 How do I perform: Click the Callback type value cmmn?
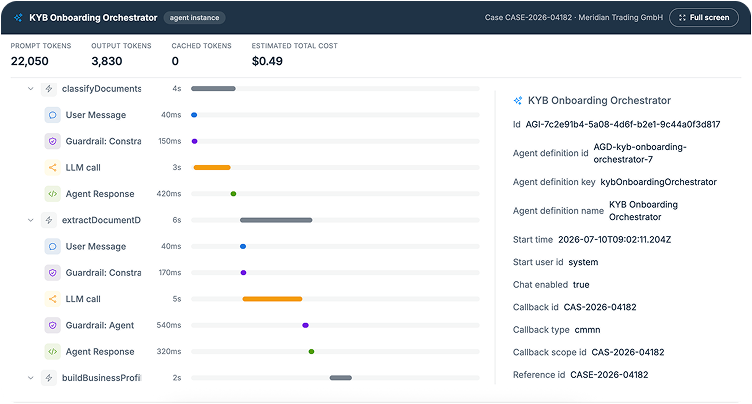pyautogui.click(x=588, y=330)
